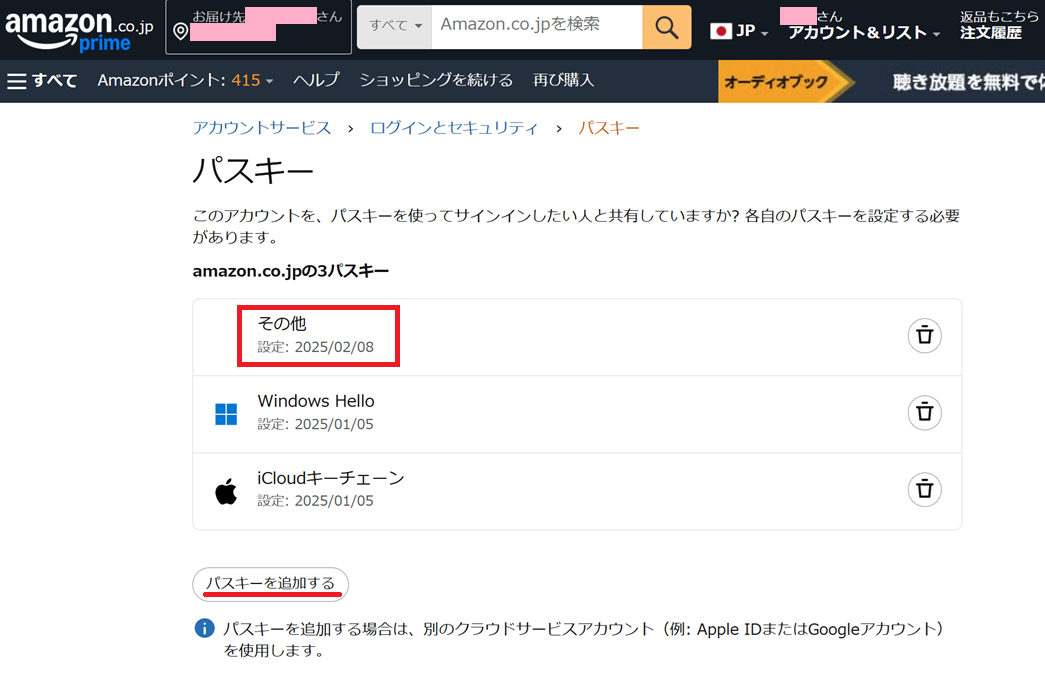Click the Amazon.co.jp prime logo

tap(79, 30)
